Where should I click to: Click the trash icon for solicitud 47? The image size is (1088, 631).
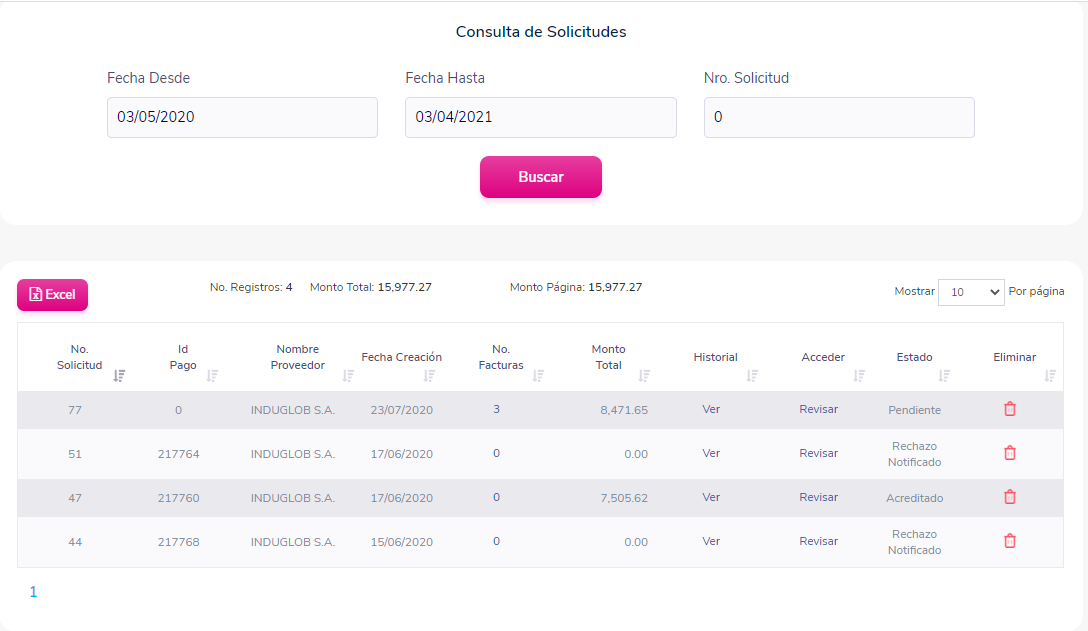1010,496
